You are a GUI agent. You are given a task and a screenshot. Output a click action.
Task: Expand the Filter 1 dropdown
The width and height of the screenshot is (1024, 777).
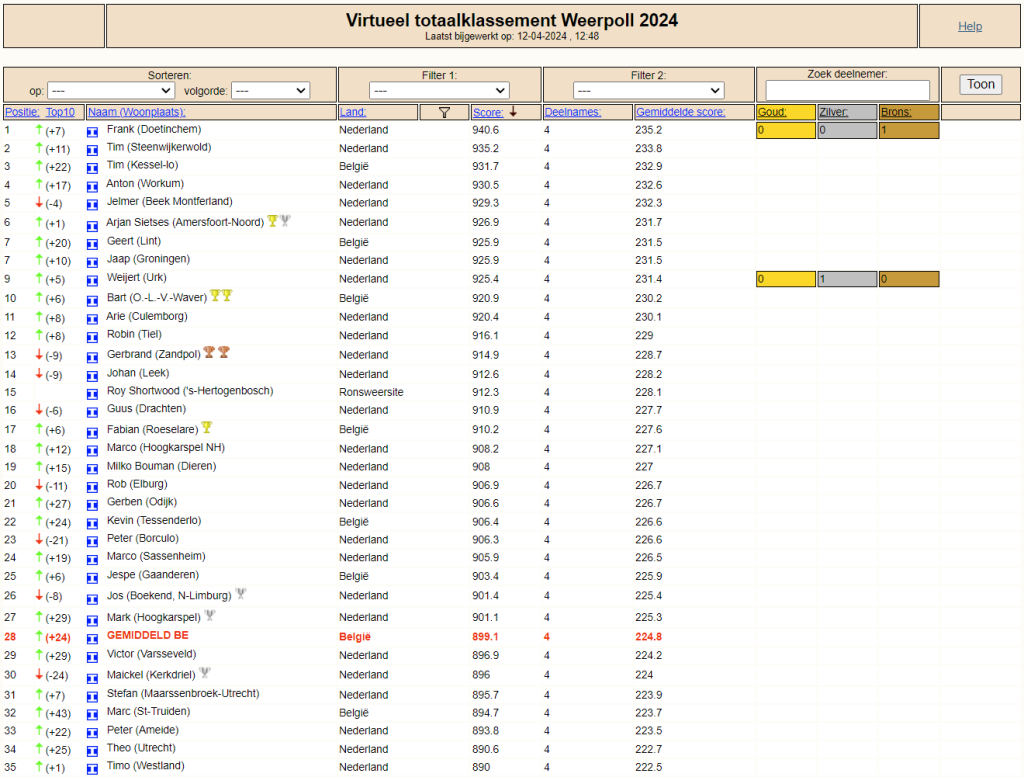click(x=439, y=90)
